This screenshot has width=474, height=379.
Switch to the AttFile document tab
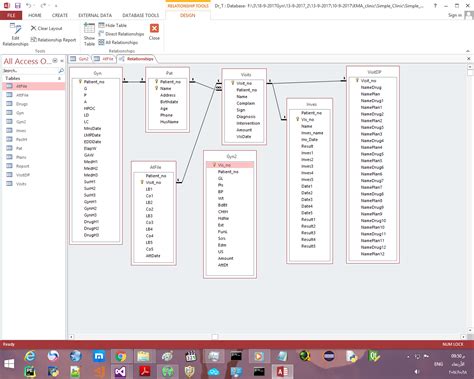pyautogui.click(x=104, y=59)
